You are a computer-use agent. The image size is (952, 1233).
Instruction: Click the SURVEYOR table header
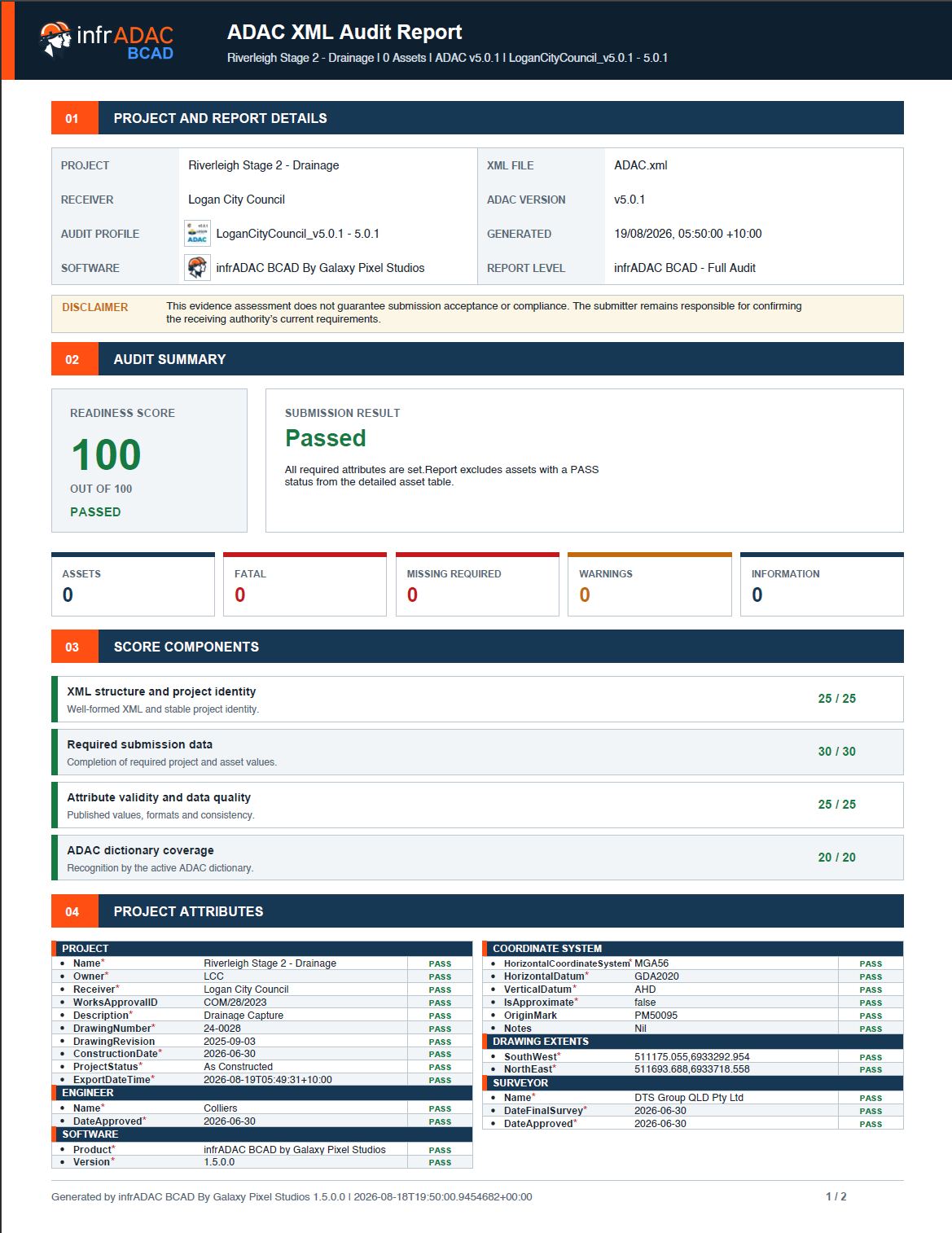[x=693, y=1083]
